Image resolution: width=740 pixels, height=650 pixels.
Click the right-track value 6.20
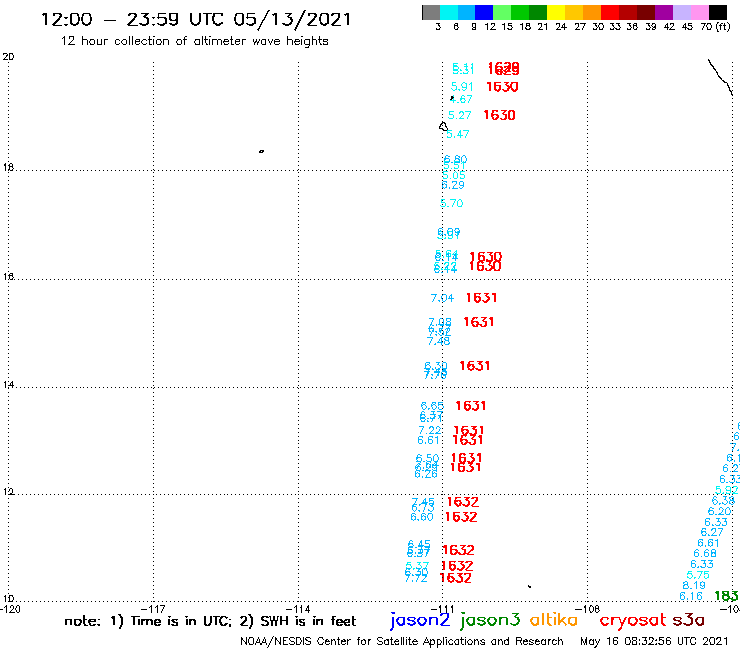coord(719,511)
